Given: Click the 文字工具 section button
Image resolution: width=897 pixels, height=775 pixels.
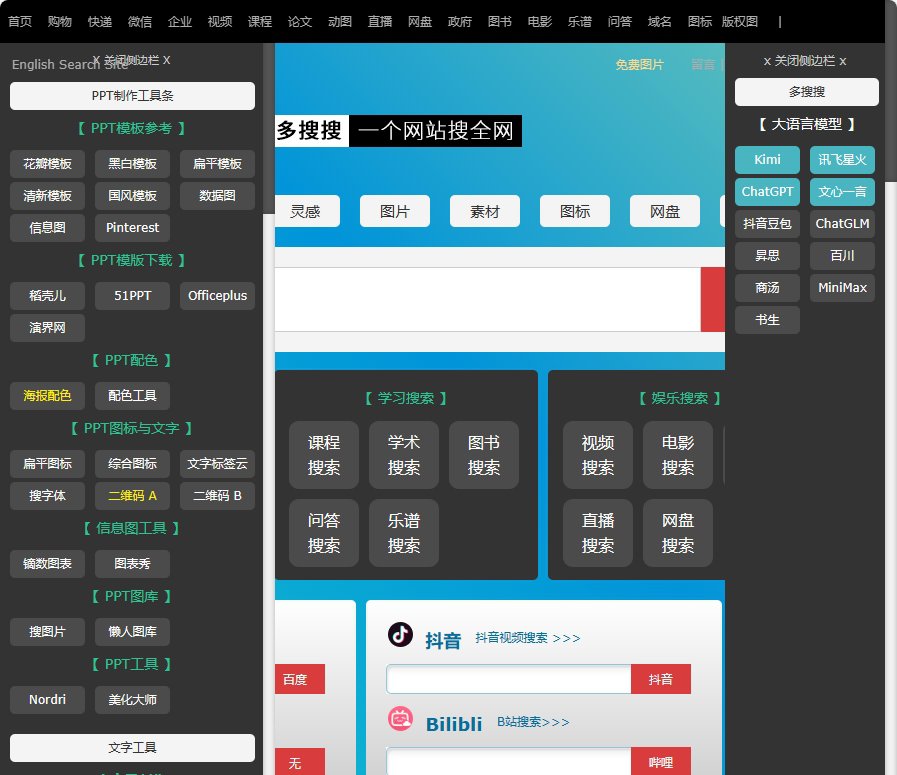Looking at the screenshot, I should [x=132, y=748].
